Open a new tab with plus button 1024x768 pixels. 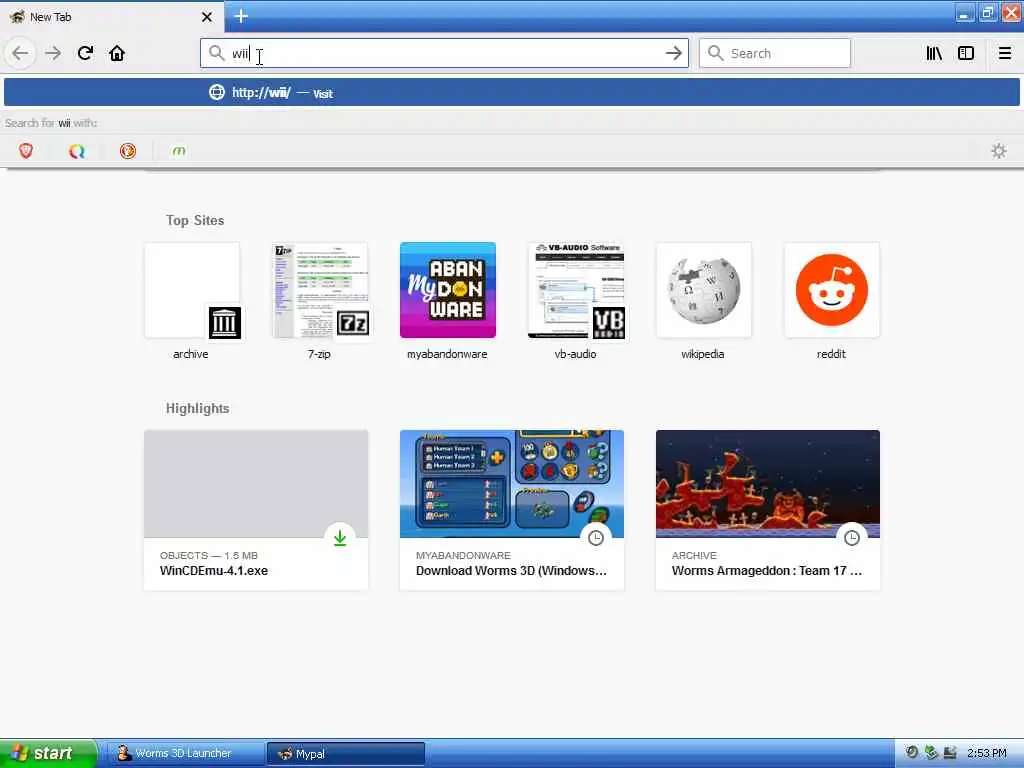(241, 16)
